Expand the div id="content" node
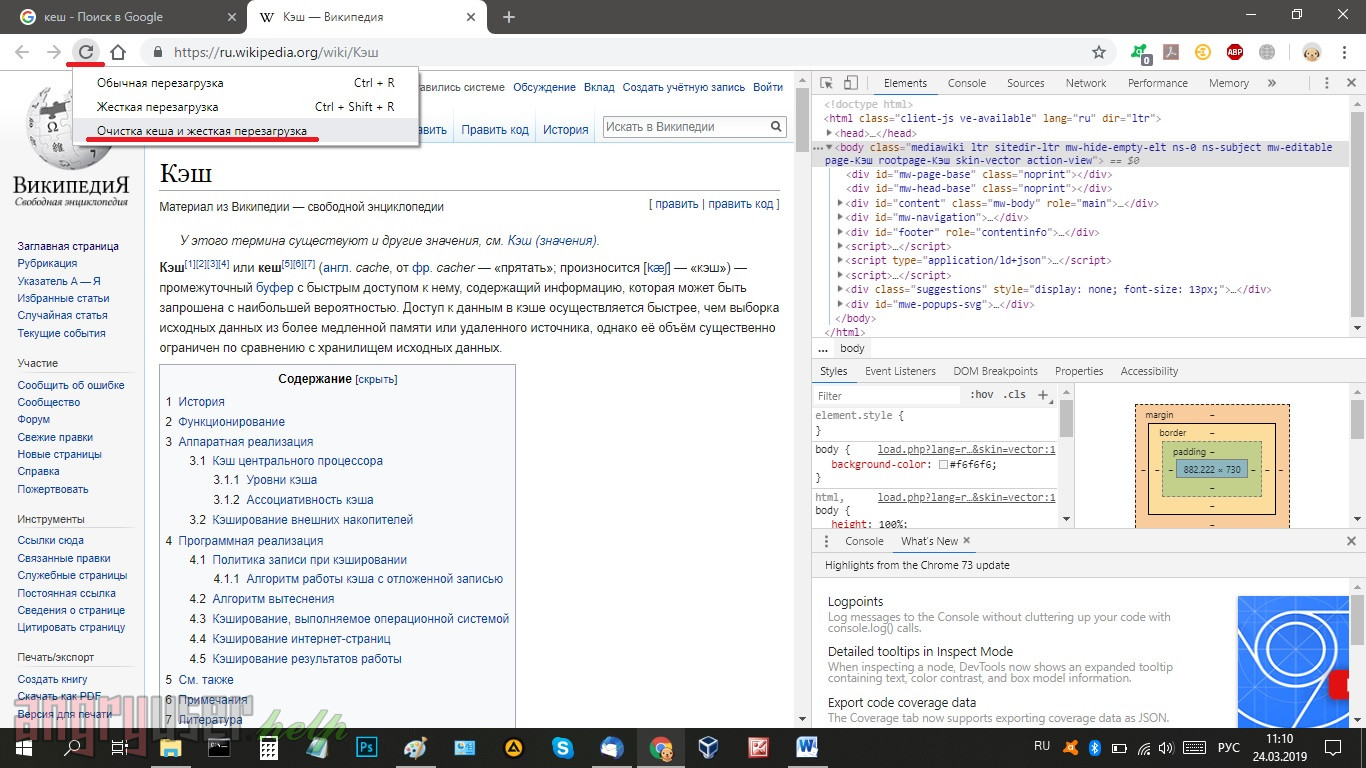The height and width of the screenshot is (768, 1366). coord(841,203)
